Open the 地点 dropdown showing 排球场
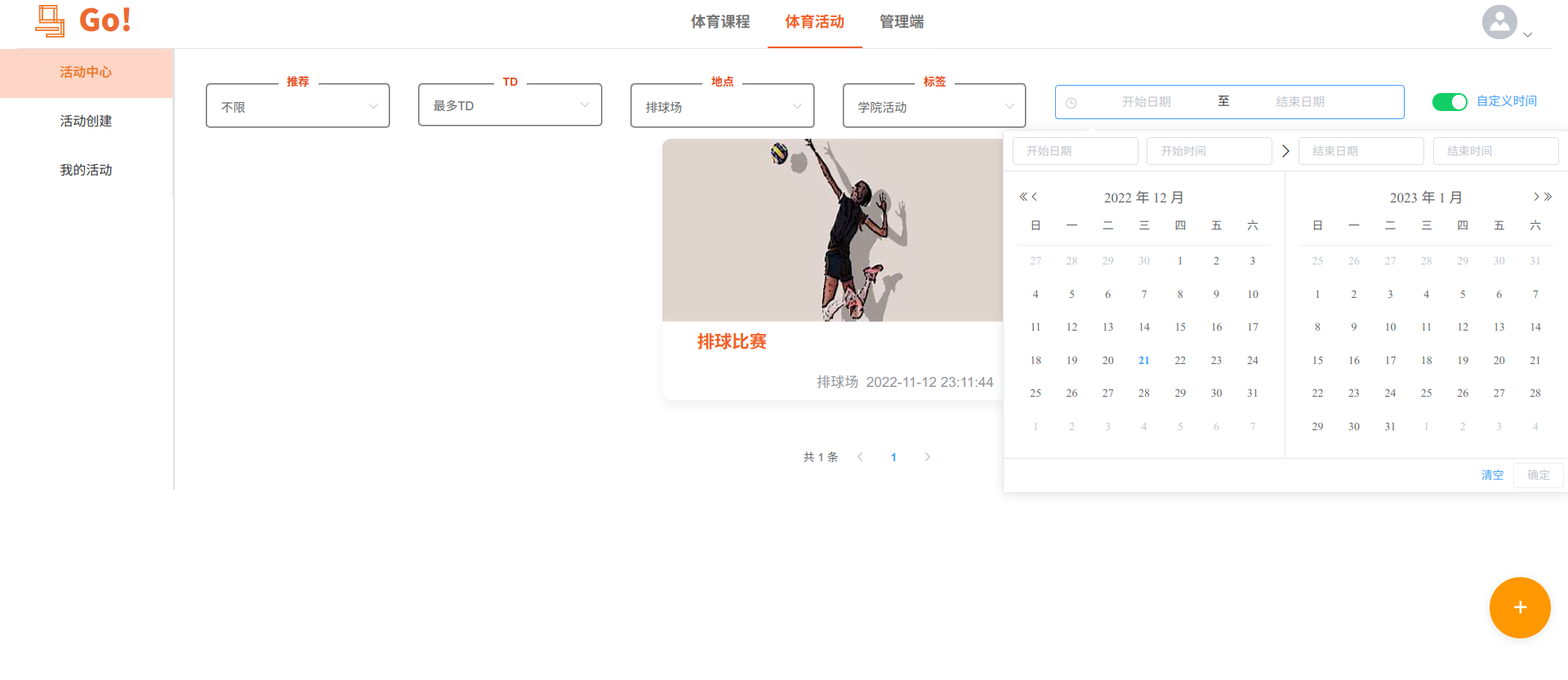The image size is (1568, 680). click(x=722, y=105)
